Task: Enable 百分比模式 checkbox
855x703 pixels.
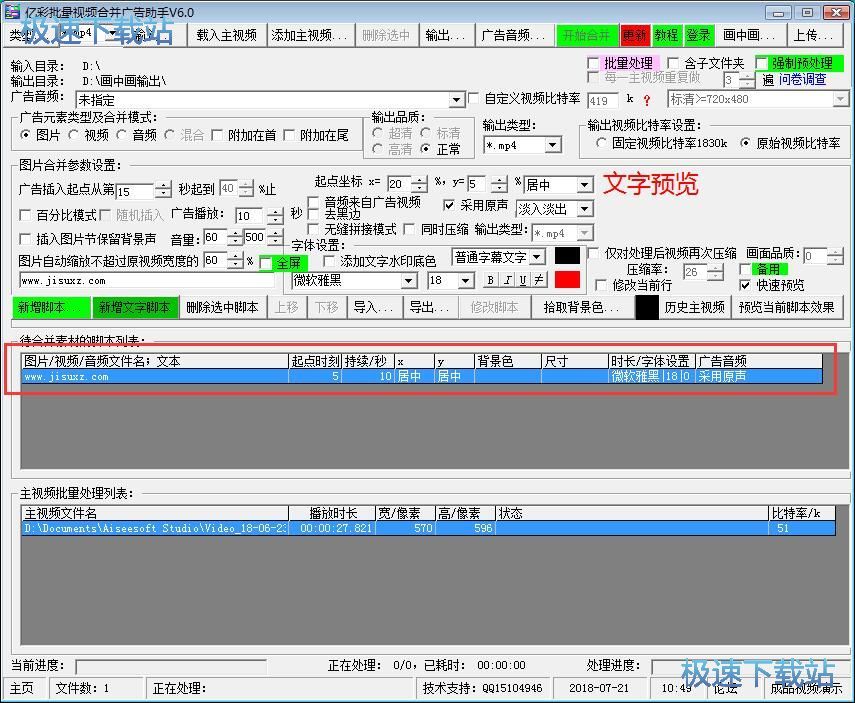Action: click(25, 215)
